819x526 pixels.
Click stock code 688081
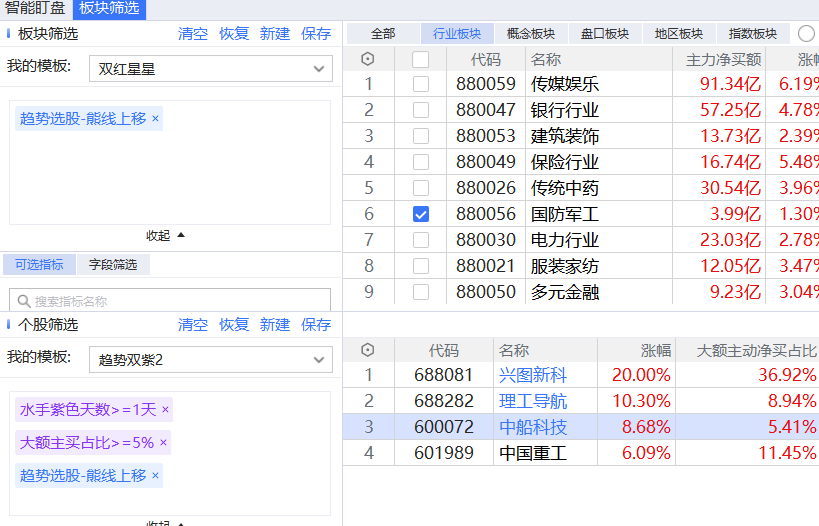(x=443, y=375)
